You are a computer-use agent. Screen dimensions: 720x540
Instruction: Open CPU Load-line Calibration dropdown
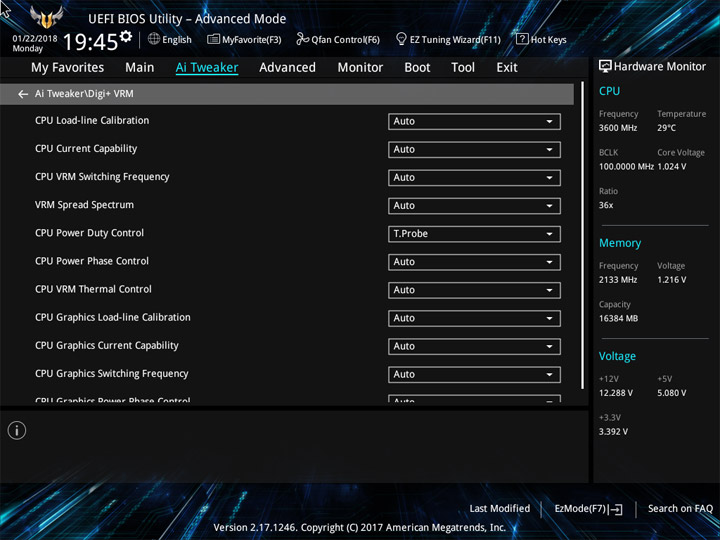pos(474,122)
